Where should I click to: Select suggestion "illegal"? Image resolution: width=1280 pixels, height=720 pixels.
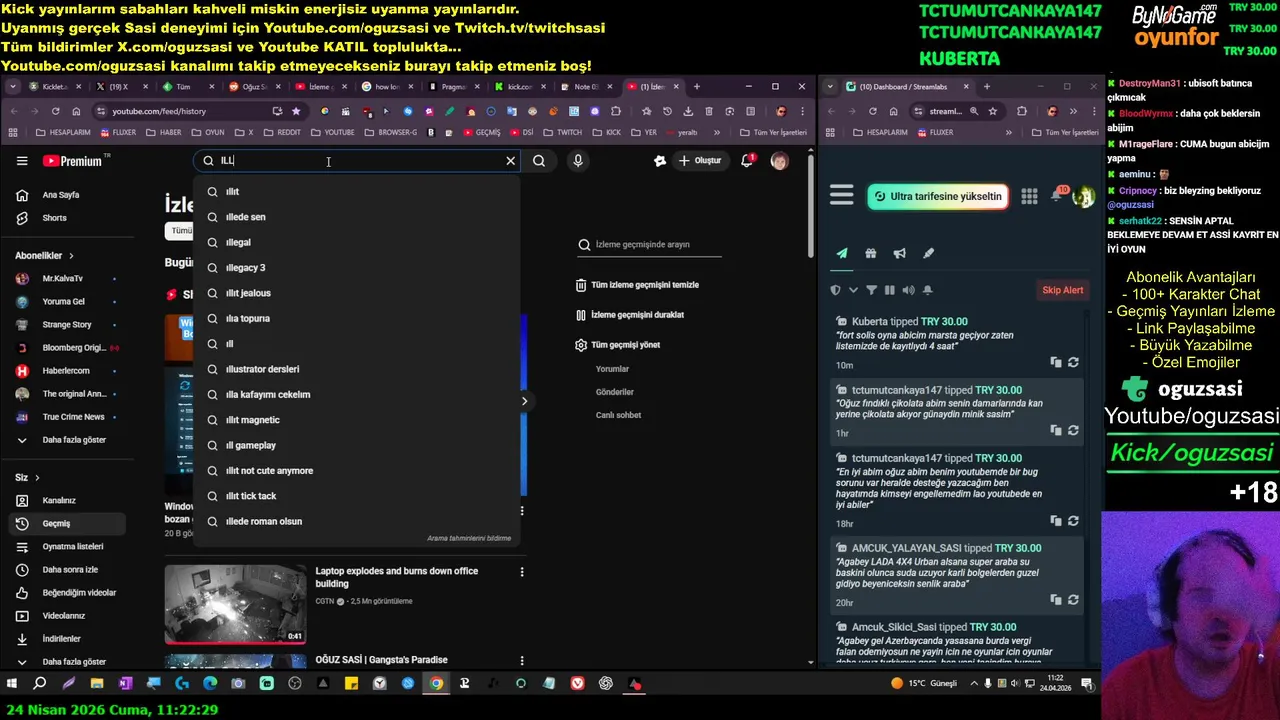tap(357, 242)
